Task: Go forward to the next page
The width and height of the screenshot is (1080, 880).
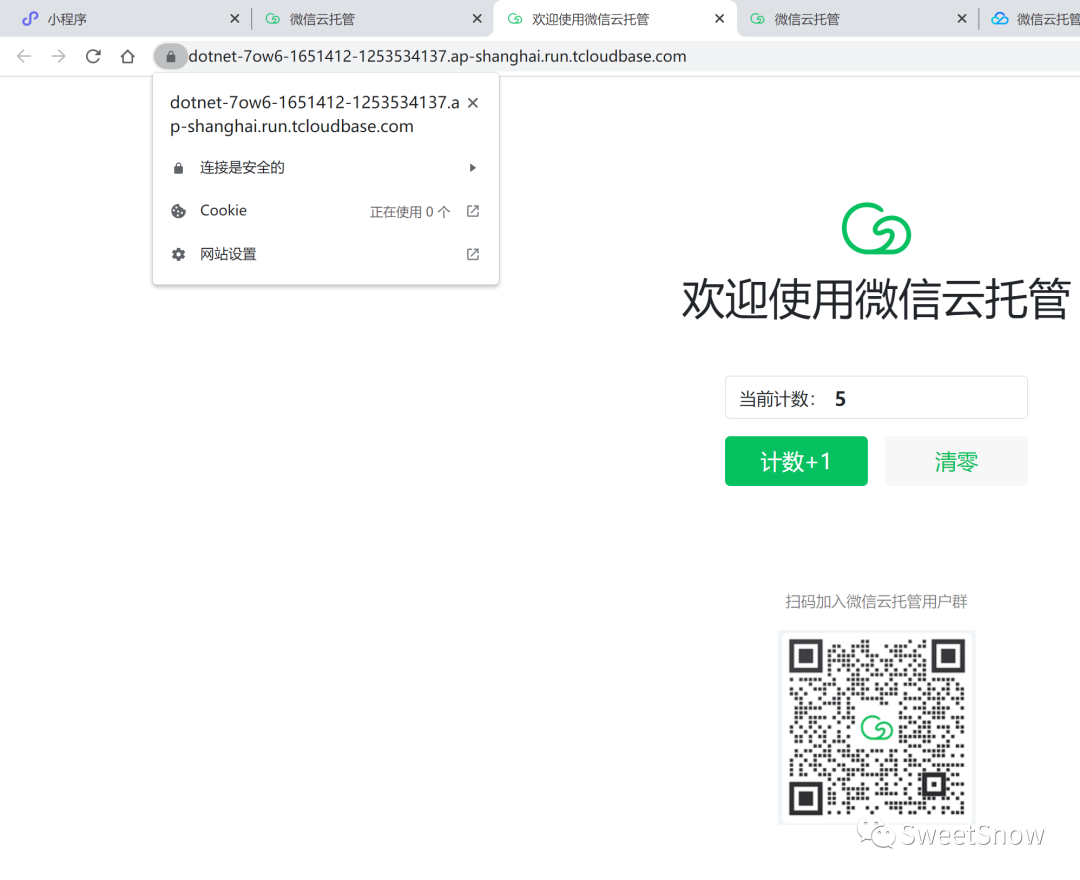Action: coord(59,56)
